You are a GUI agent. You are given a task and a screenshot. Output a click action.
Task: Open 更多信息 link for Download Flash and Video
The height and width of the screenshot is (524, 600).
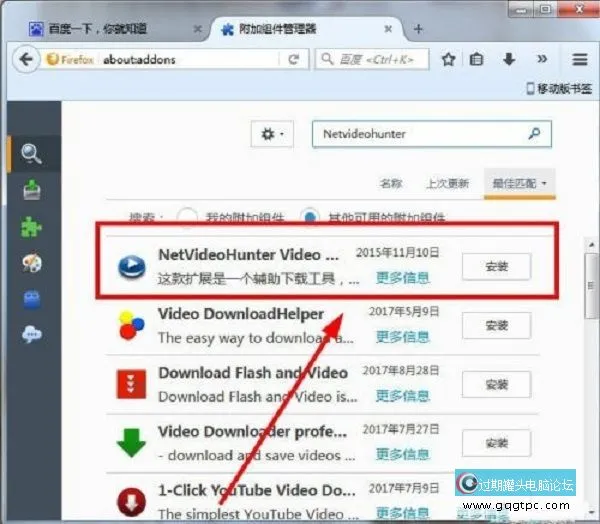click(403, 396)
